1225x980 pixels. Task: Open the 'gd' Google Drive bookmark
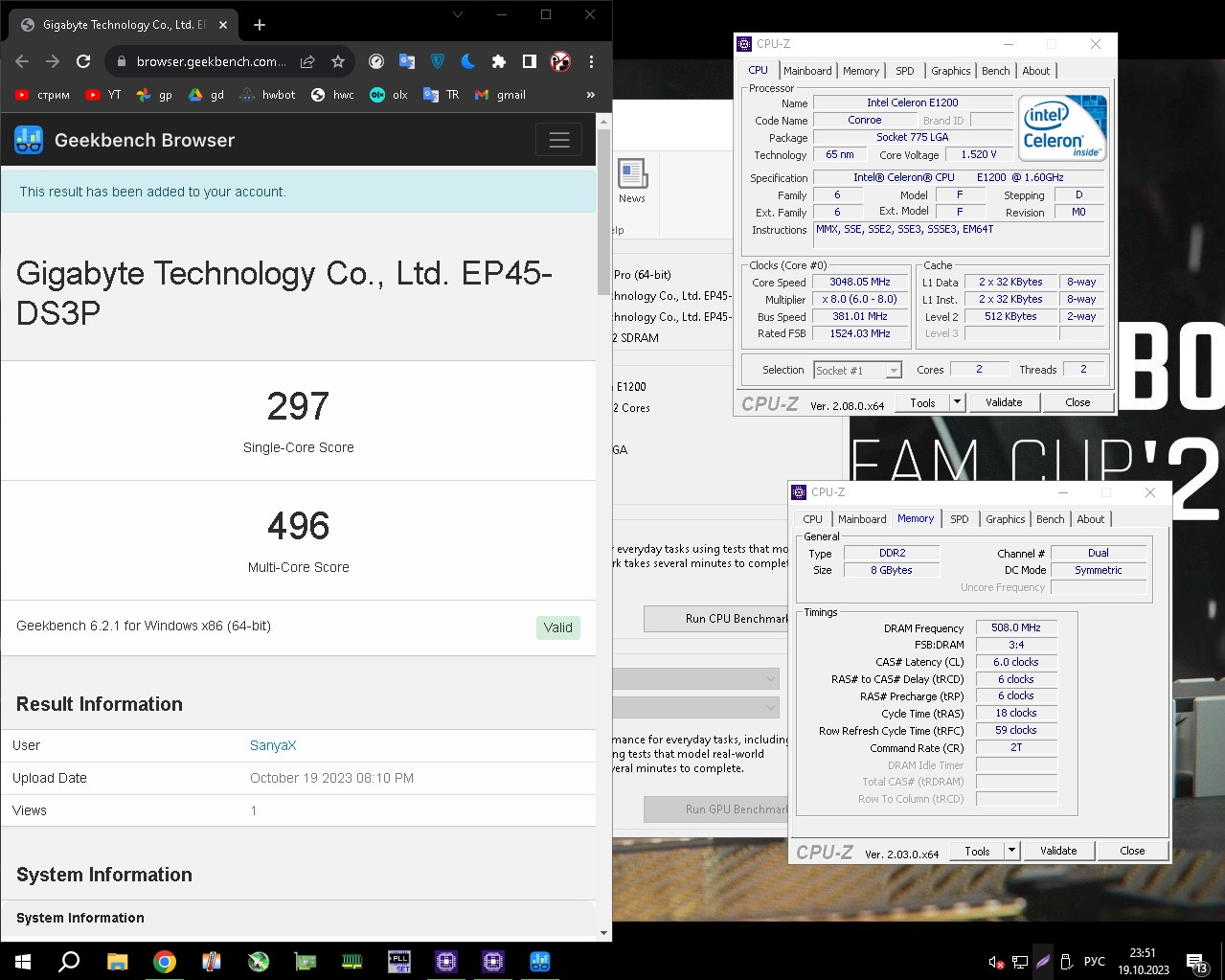pos(206,95)
